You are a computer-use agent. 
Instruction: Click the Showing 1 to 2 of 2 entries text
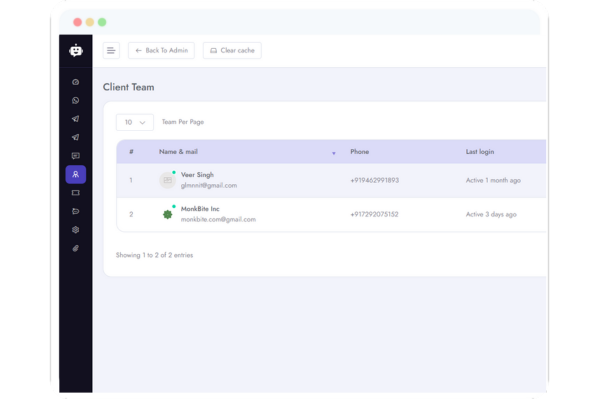[154, 255]
